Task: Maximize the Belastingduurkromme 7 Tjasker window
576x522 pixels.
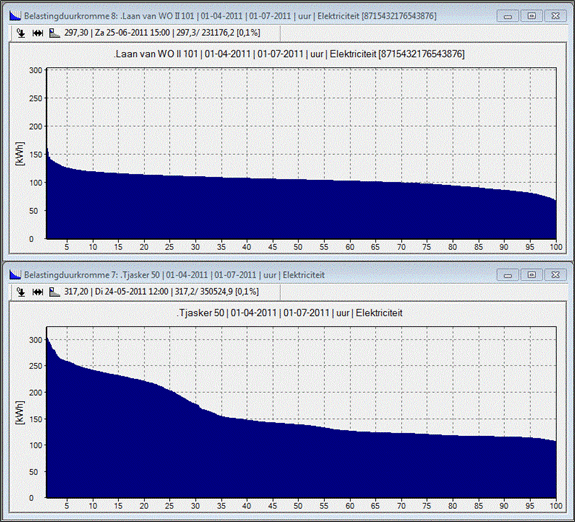Action: [x=531, y=275]
